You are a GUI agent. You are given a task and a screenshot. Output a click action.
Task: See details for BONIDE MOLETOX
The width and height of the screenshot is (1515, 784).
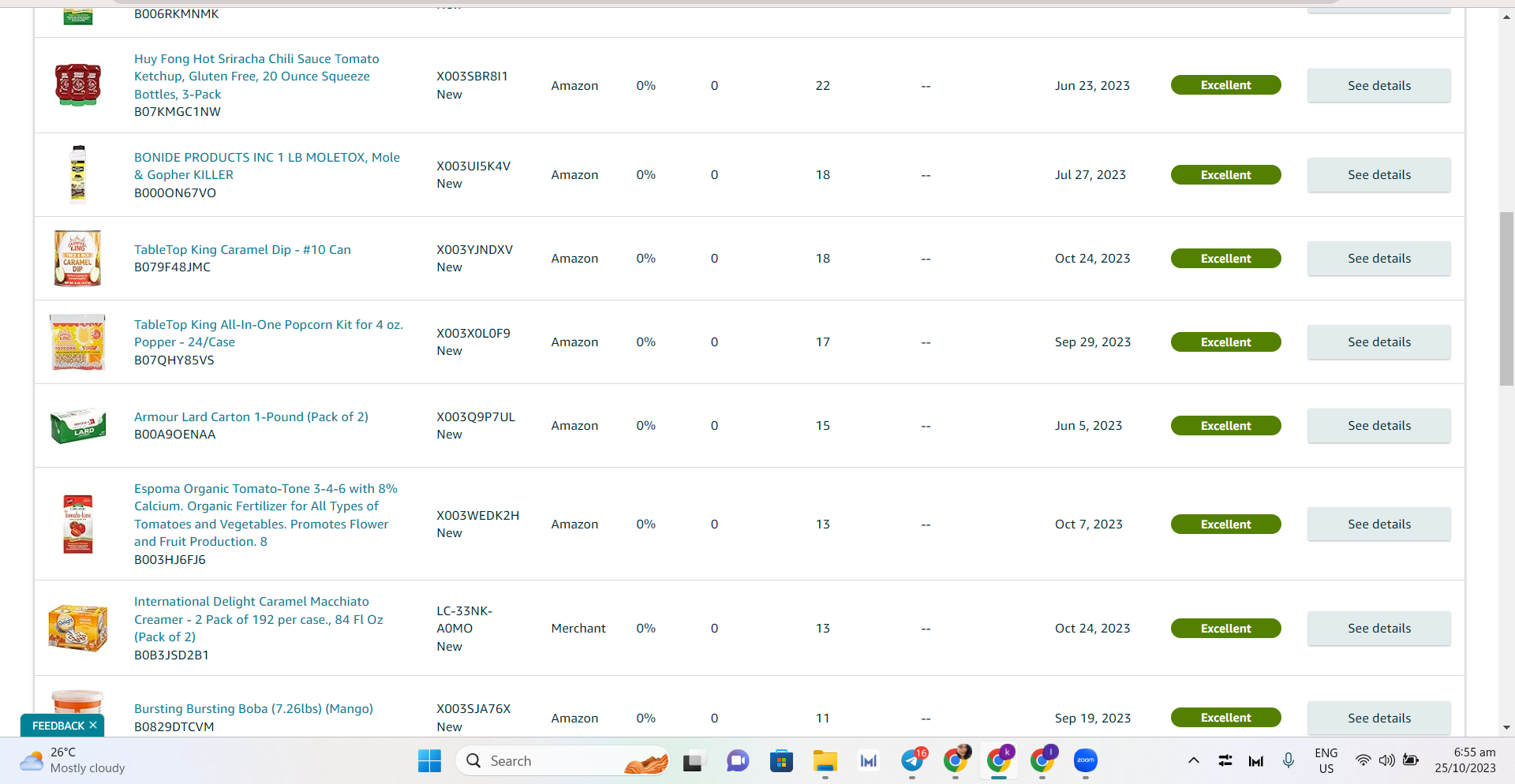pyautogui.click(x=1378, y=174)
